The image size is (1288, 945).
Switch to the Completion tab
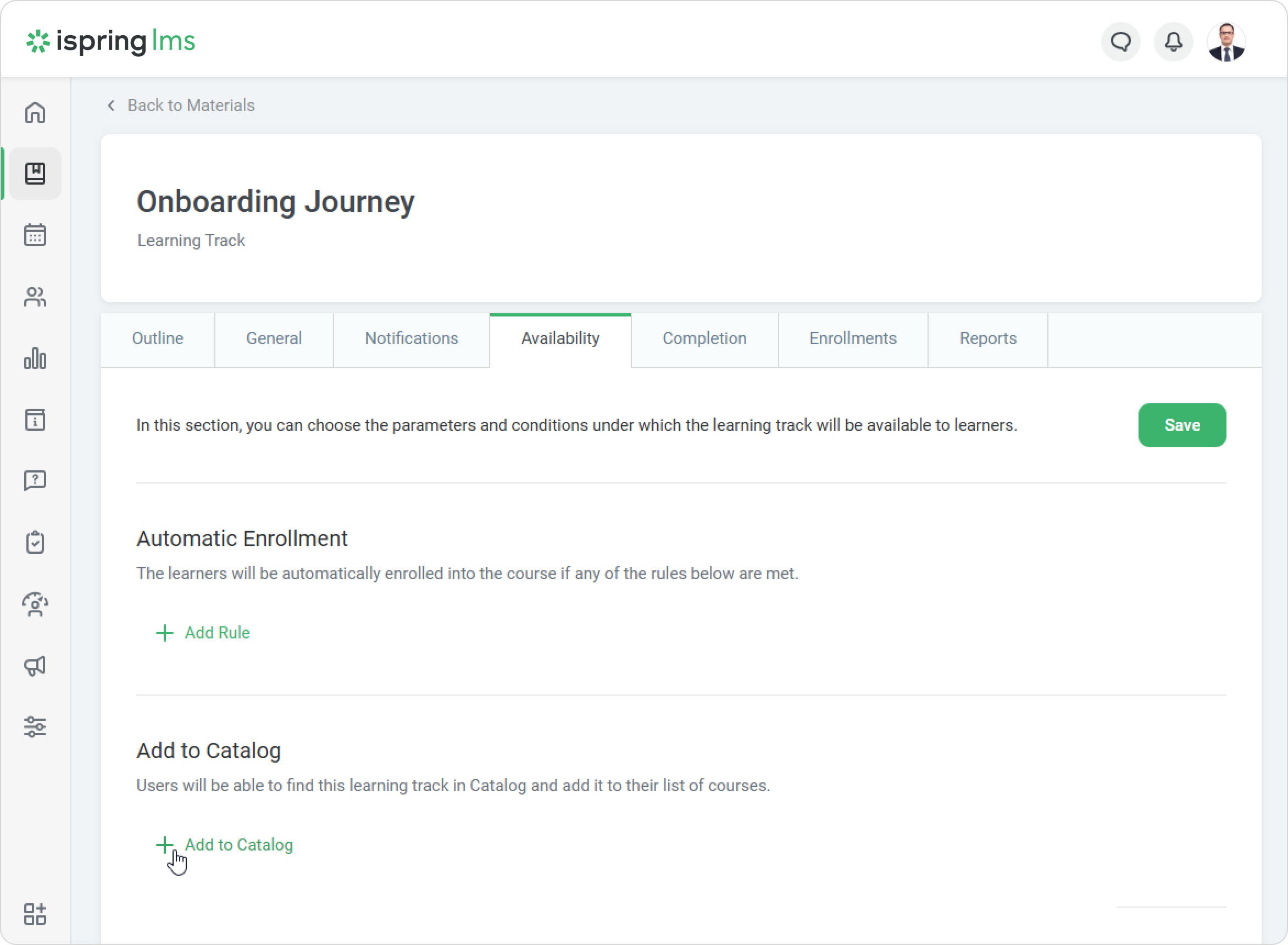704,338
